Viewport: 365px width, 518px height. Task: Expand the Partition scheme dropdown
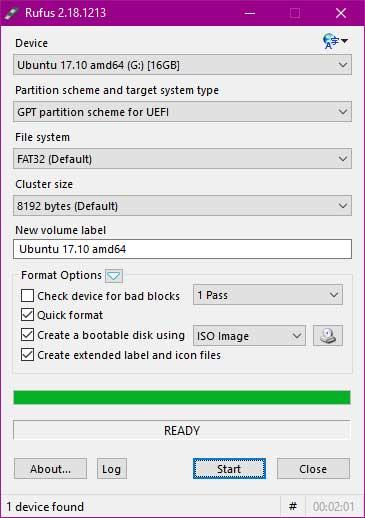point(182,112)
